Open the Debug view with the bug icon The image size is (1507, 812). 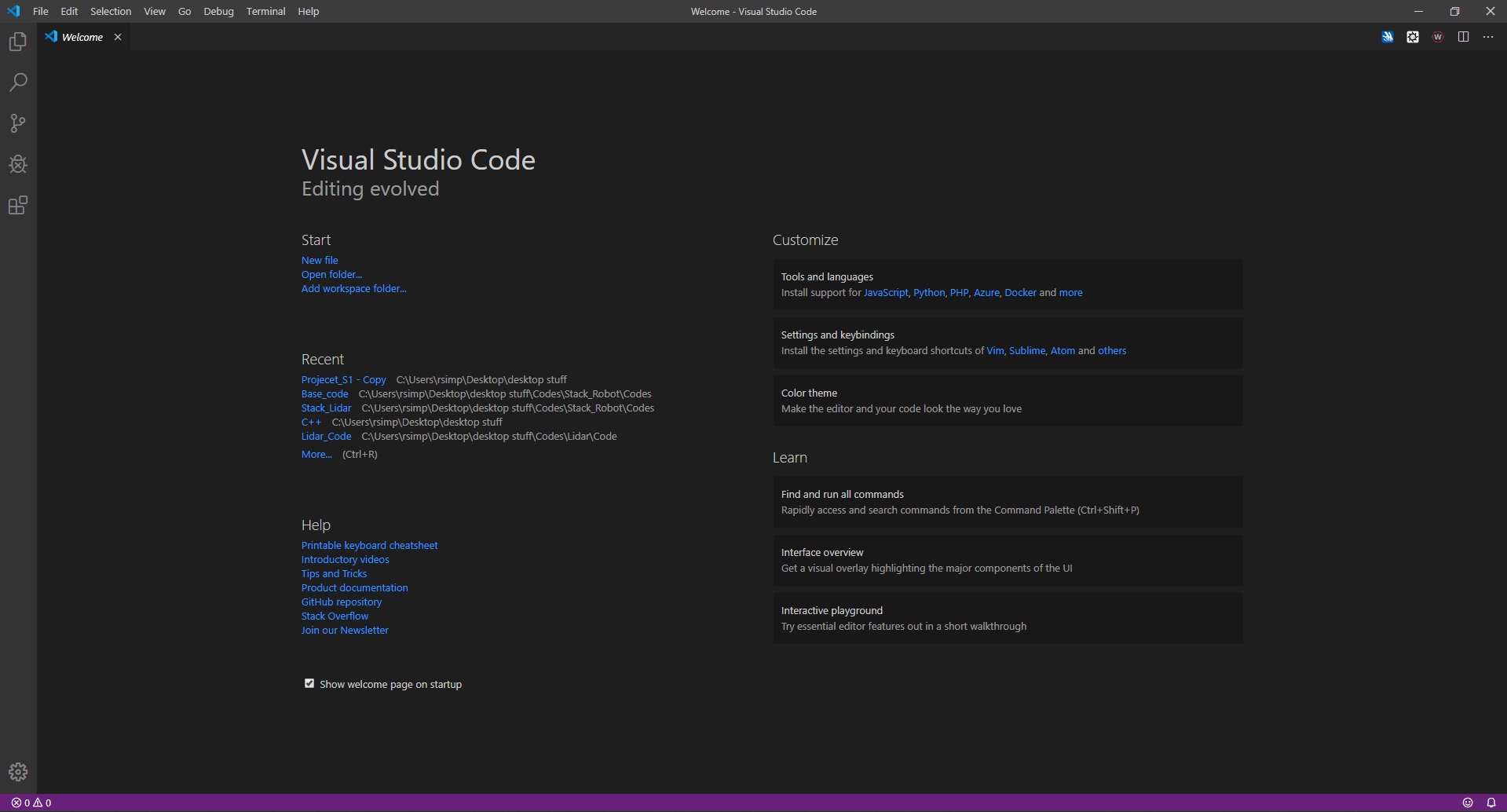tap(18, 164)
